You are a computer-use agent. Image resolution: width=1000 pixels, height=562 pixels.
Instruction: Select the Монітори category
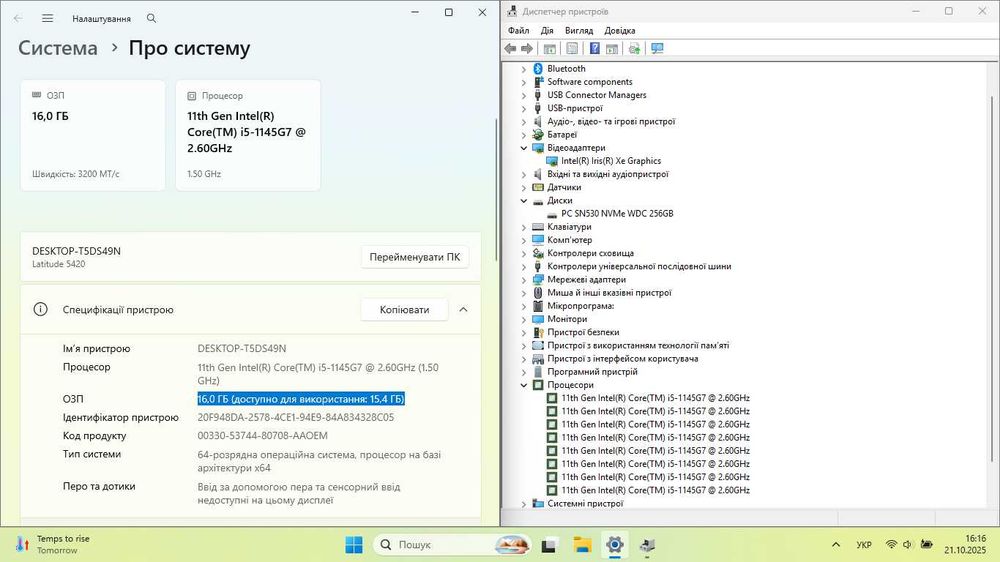tap(567, 319)
